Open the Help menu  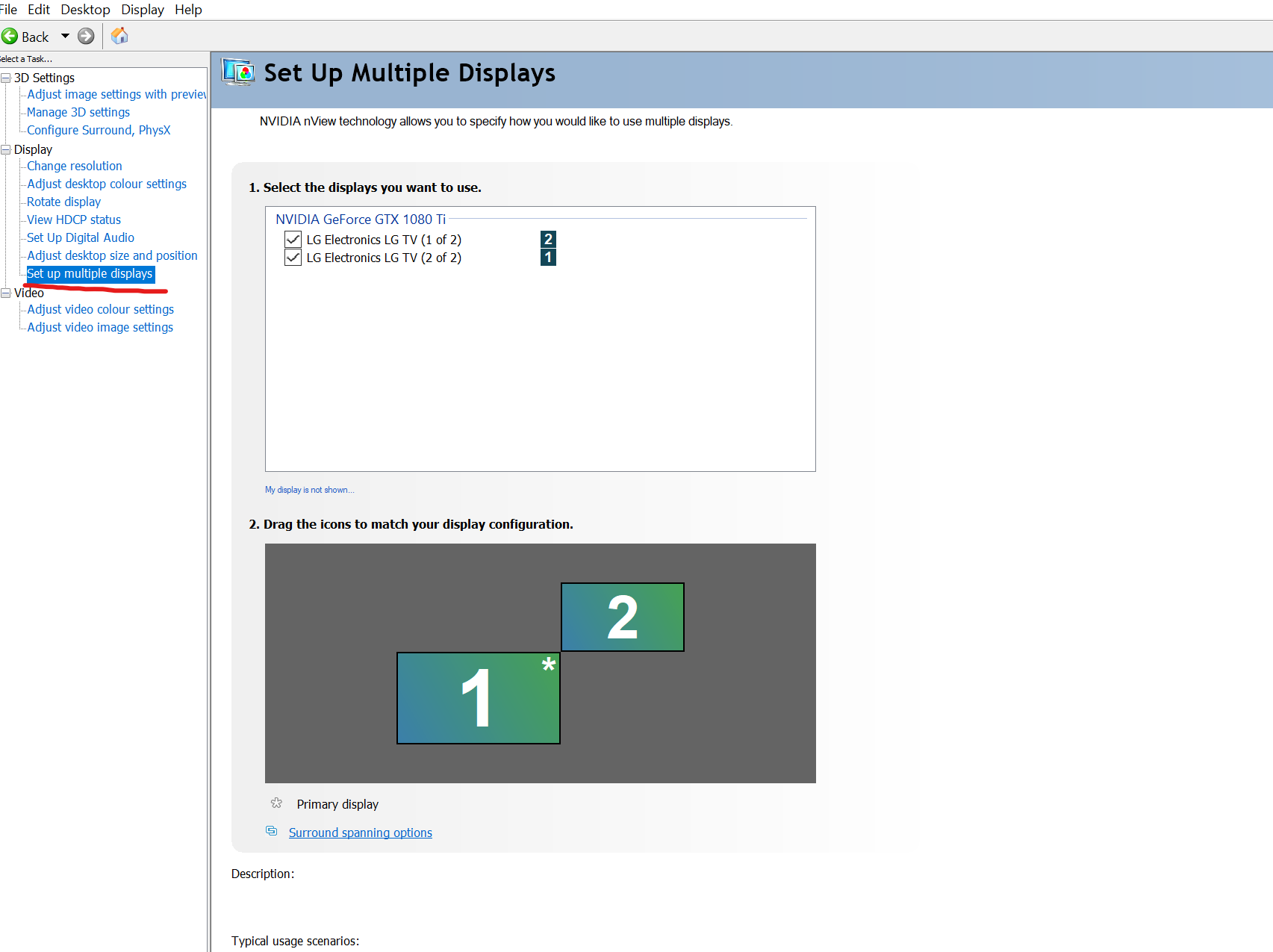188,10
